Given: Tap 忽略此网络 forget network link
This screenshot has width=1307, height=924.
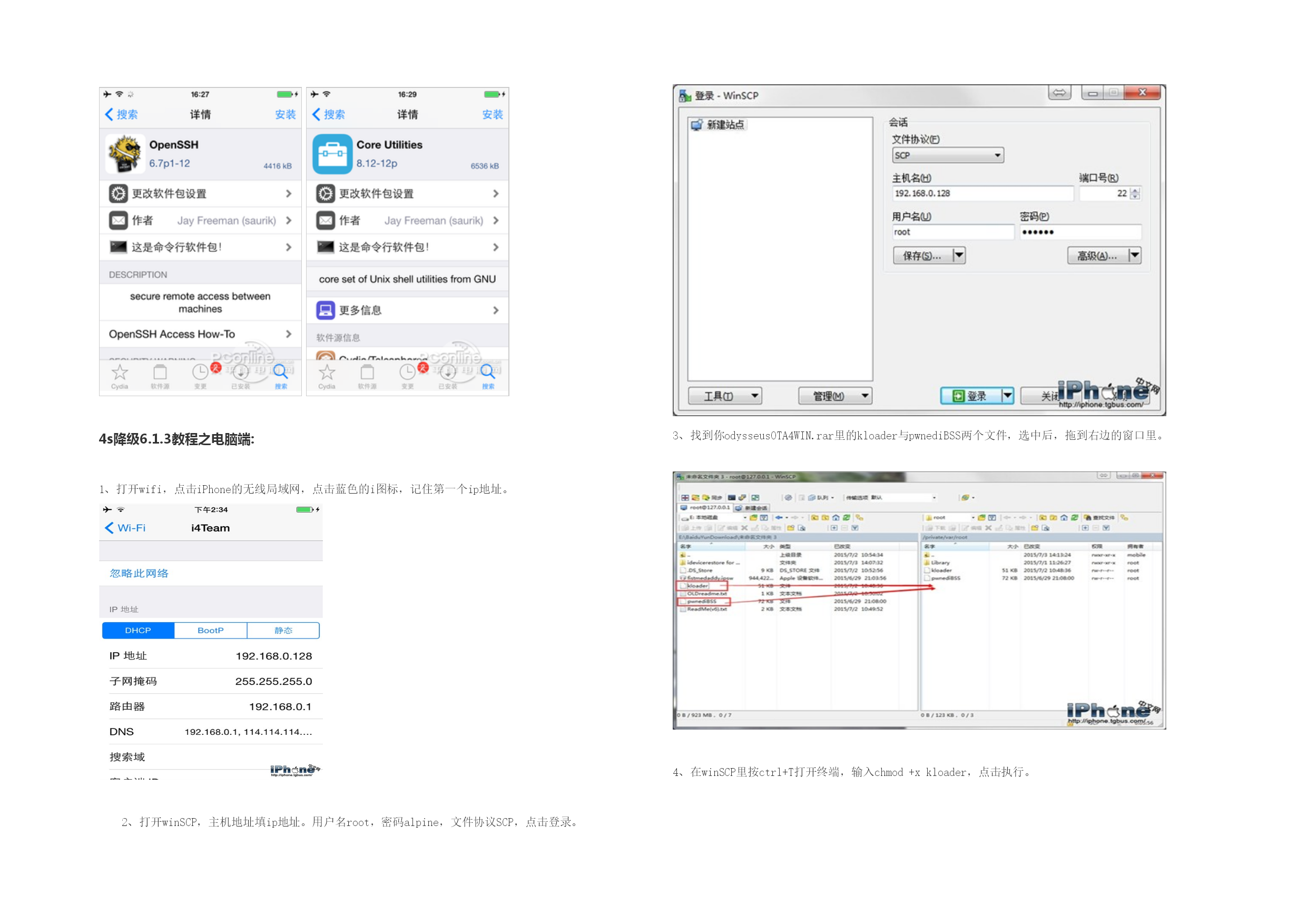Looking at the screenshot, I should (x=139, y=573).
